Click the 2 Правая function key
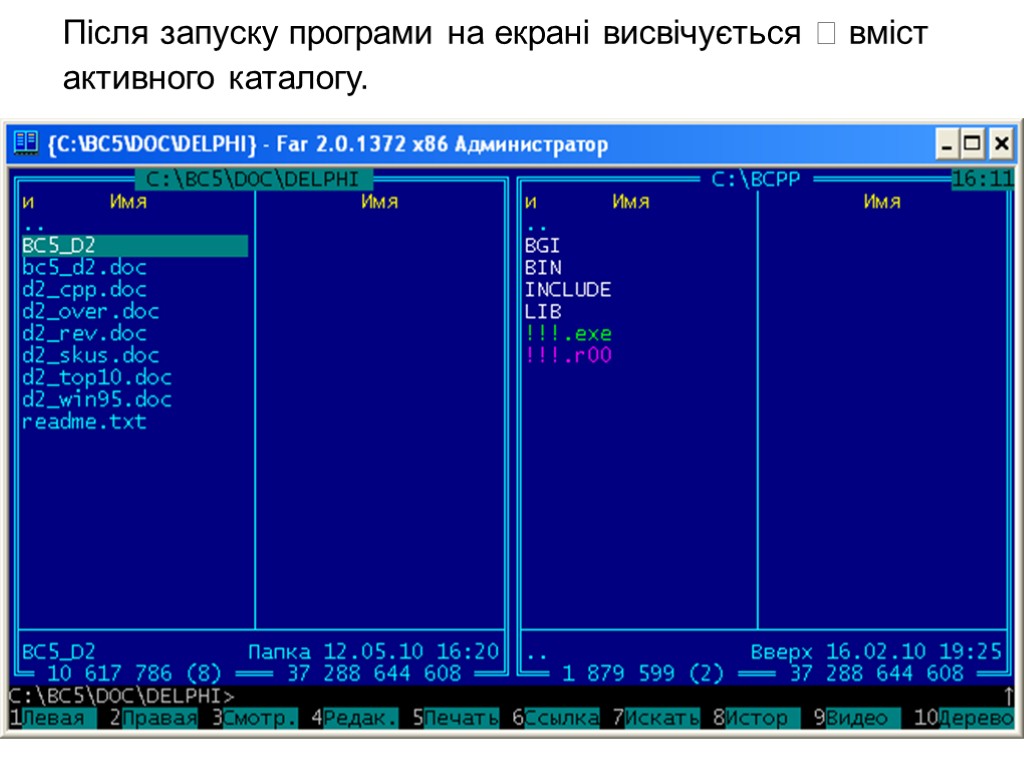 [x=153, y=718]
